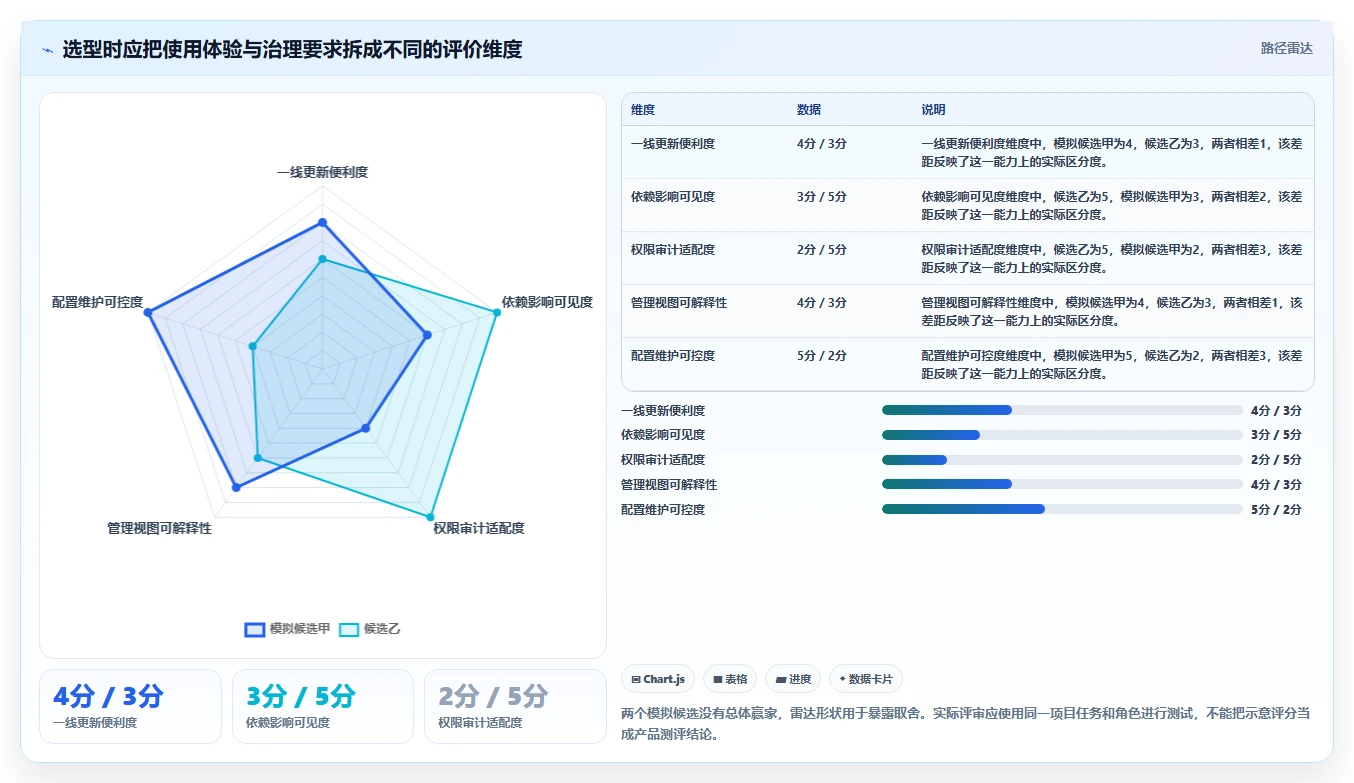Click 候选乙 data point on 管理视图可解释性 axis
The image size is (1354, 783).
pos(257,458)
